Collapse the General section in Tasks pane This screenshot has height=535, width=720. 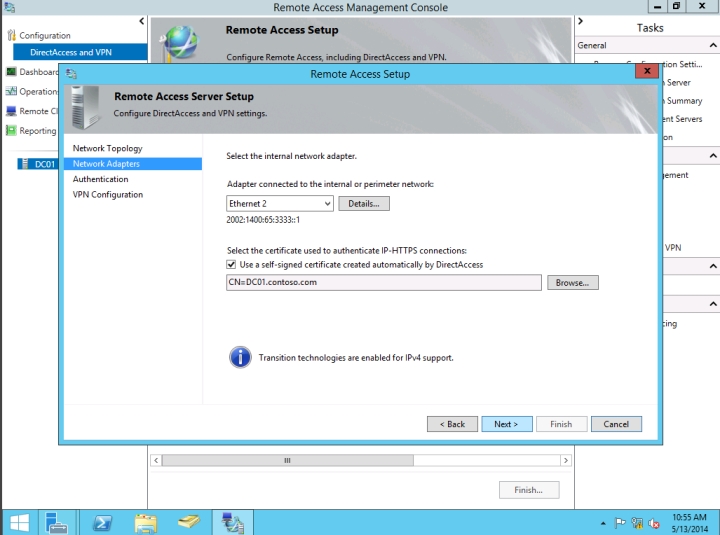[712, 45]
